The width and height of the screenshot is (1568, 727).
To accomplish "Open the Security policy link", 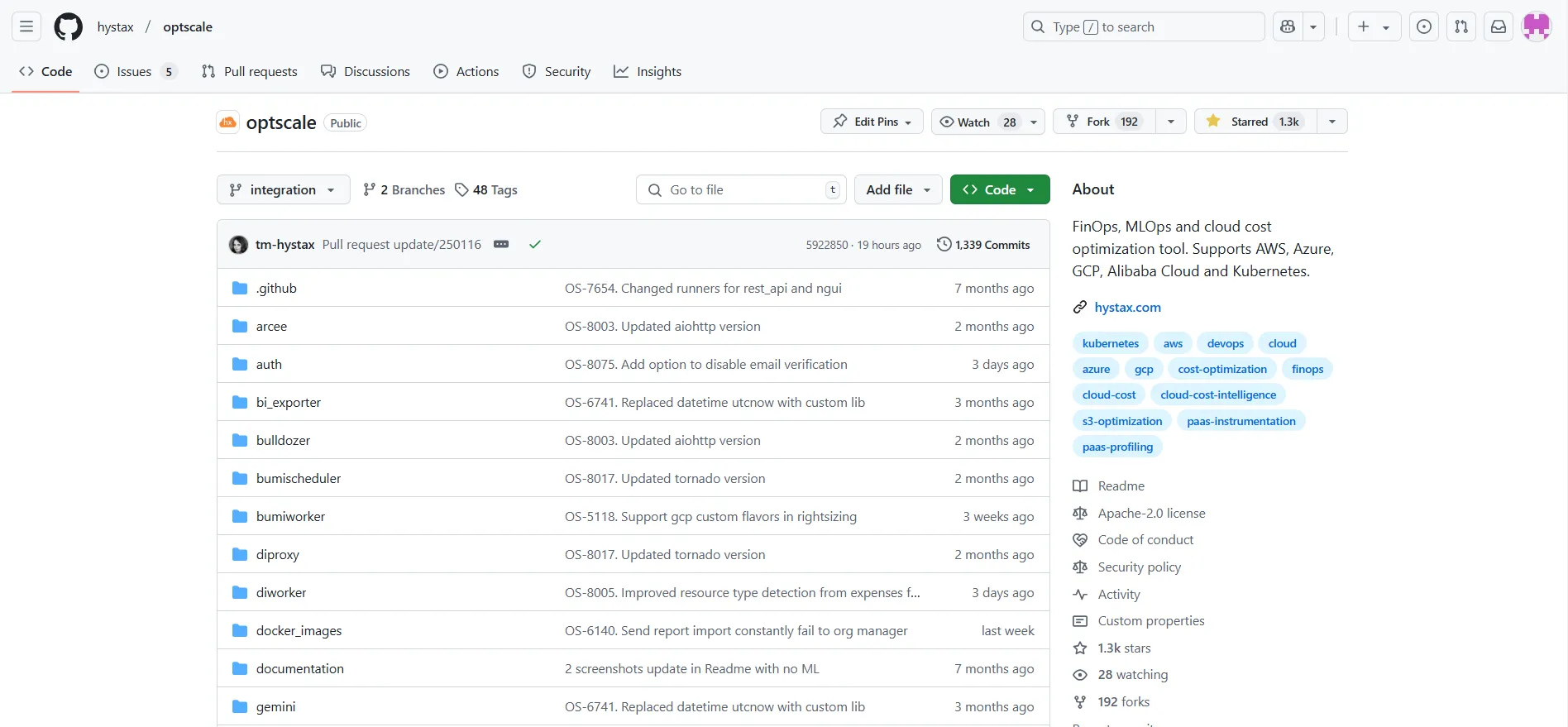I will [x=1139, y=567].
